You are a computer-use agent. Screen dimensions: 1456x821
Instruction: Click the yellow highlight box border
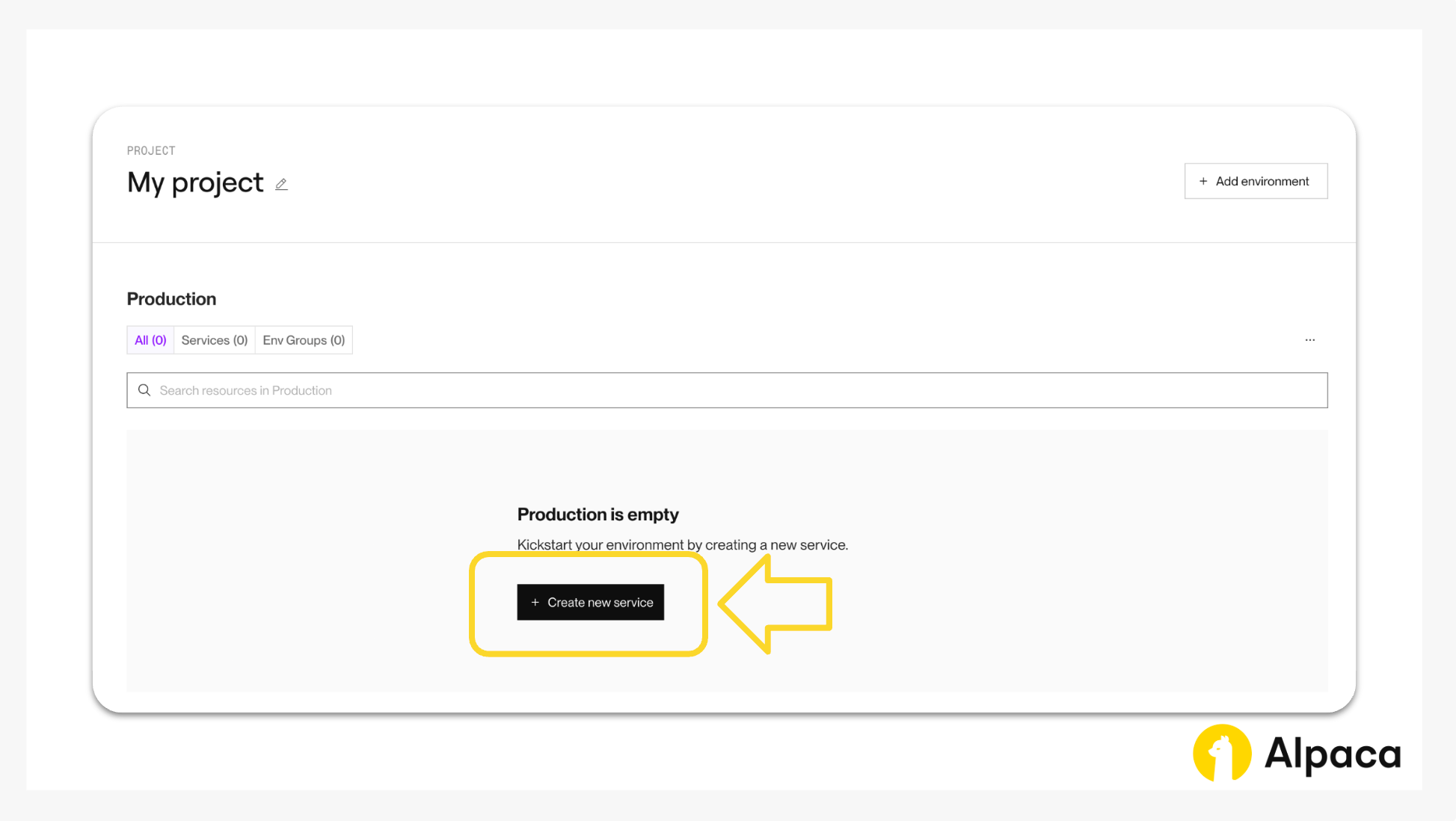click(x=473, y=604)
